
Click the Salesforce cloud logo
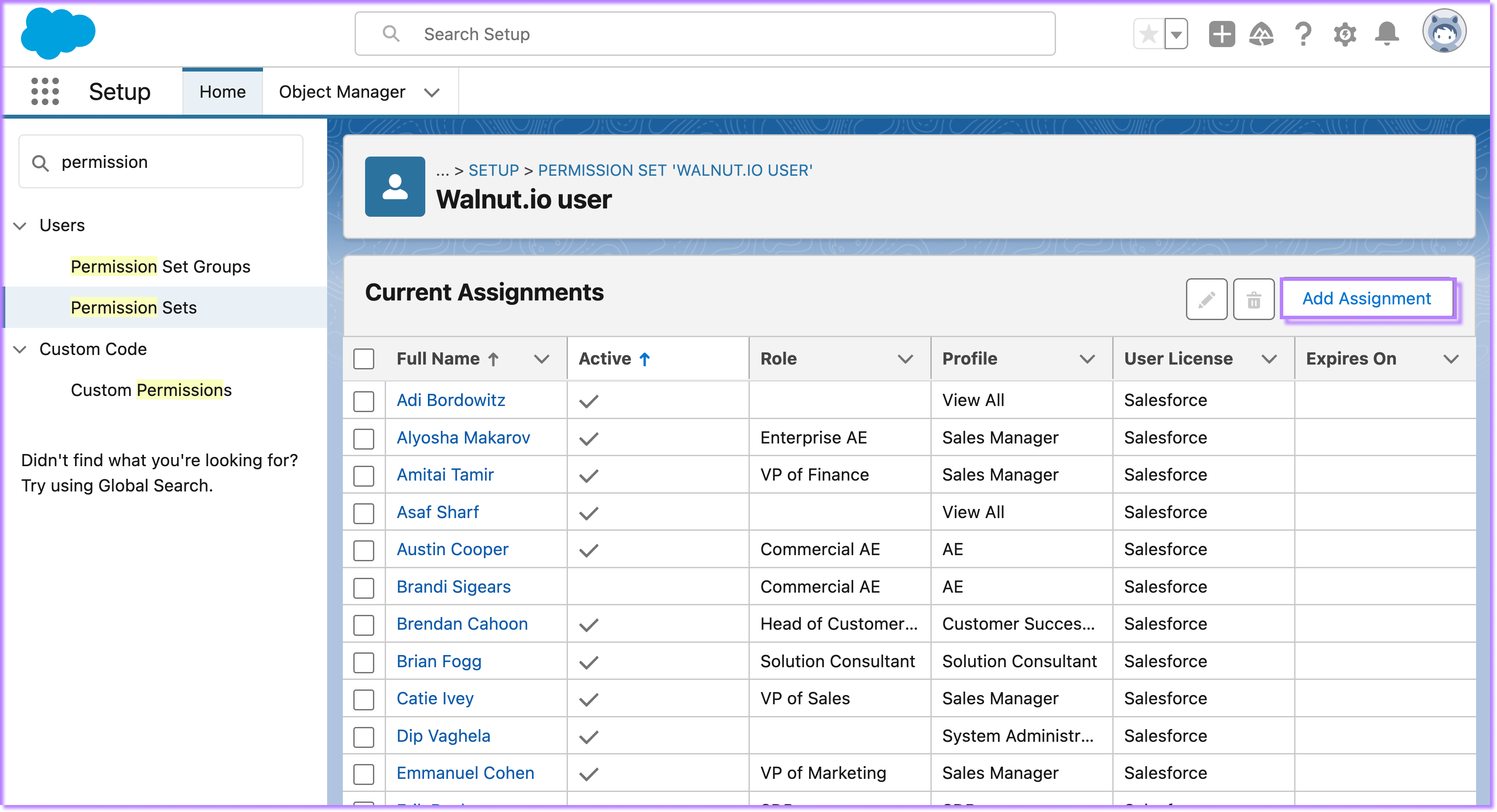(58, 33)
